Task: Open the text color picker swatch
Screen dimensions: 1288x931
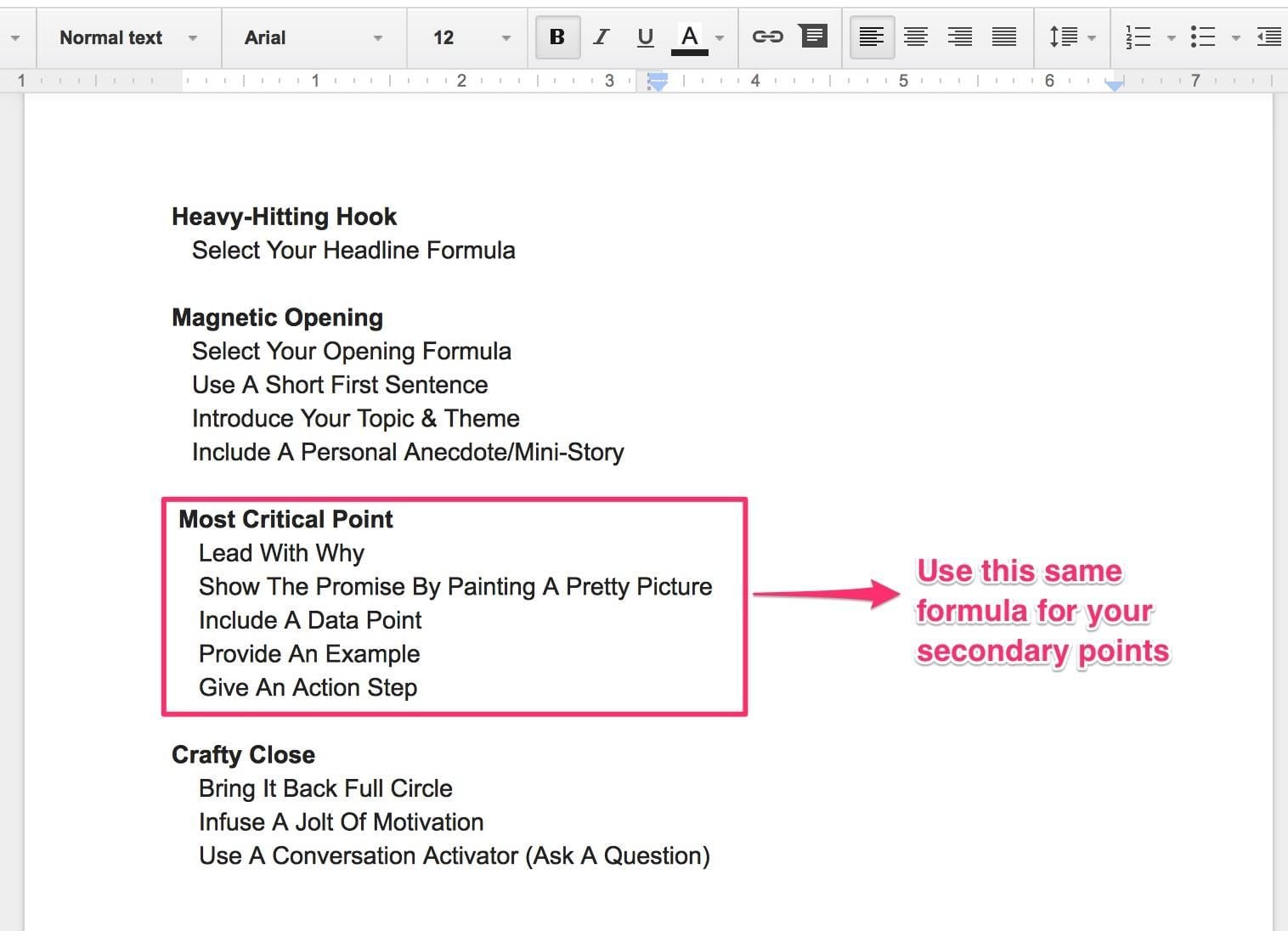Action: point(690,37)
